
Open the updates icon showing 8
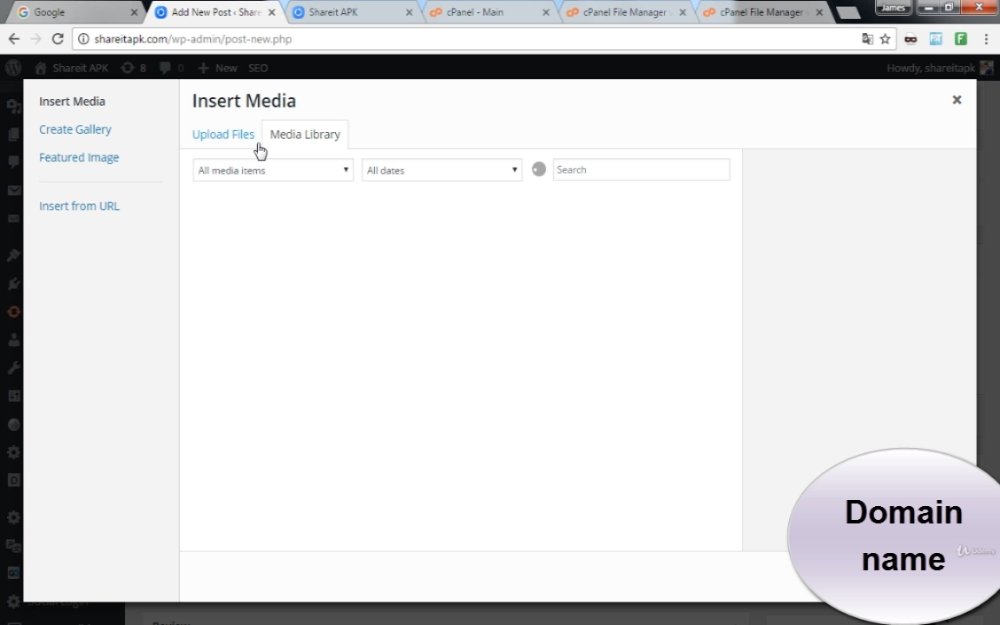[x=133, y=68]
